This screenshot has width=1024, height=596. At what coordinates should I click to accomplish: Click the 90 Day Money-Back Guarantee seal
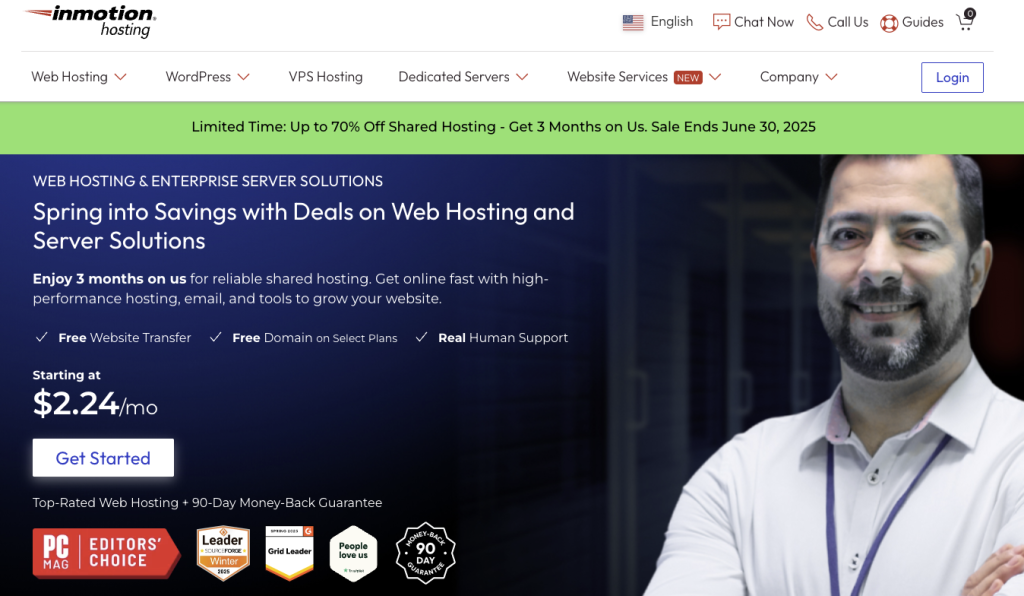point(426,553)
